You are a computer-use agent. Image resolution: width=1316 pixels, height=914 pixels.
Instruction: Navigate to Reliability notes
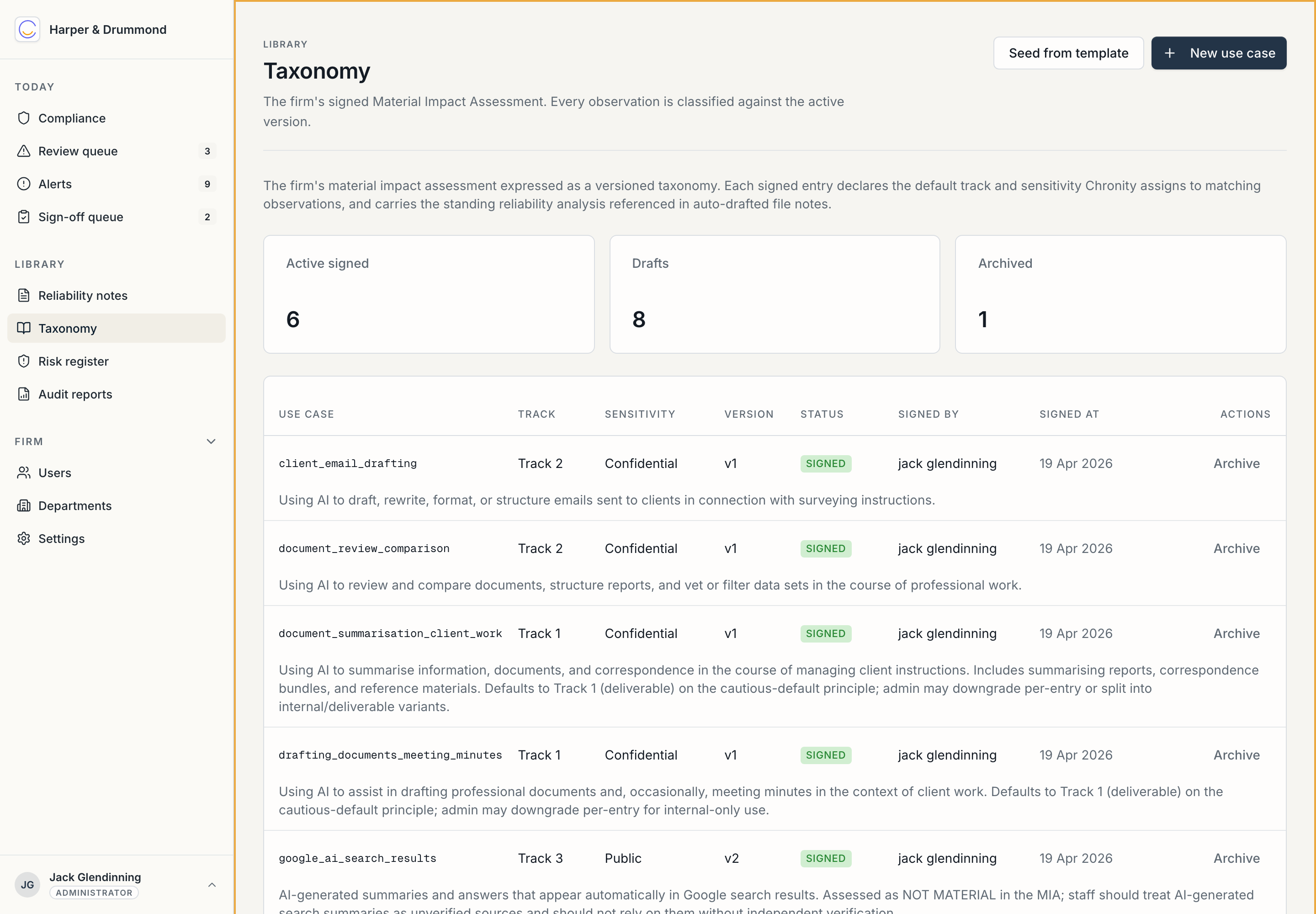click(x=116, y=296)
